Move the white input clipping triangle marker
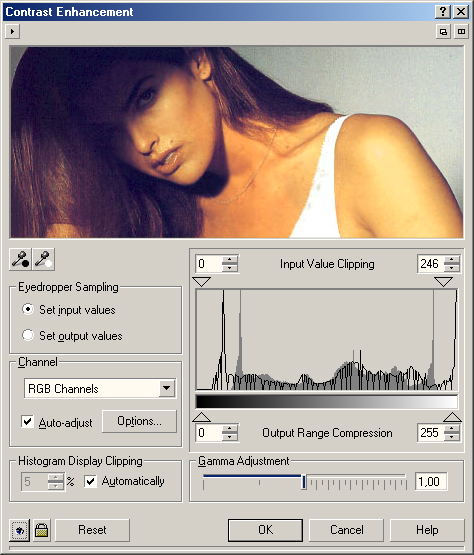 tap(444, 282)
